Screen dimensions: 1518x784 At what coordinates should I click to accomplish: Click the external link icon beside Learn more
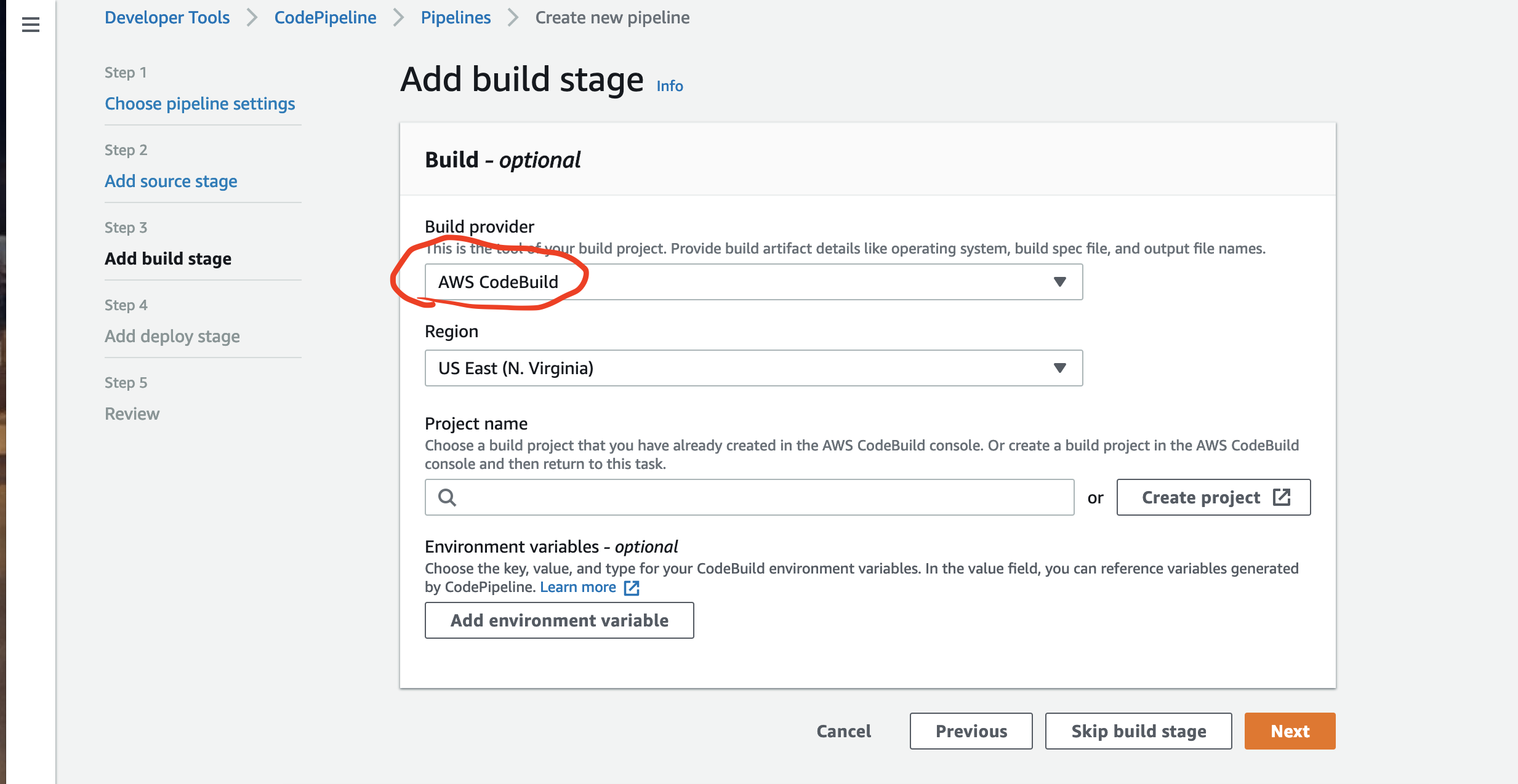tap(632, 588)
